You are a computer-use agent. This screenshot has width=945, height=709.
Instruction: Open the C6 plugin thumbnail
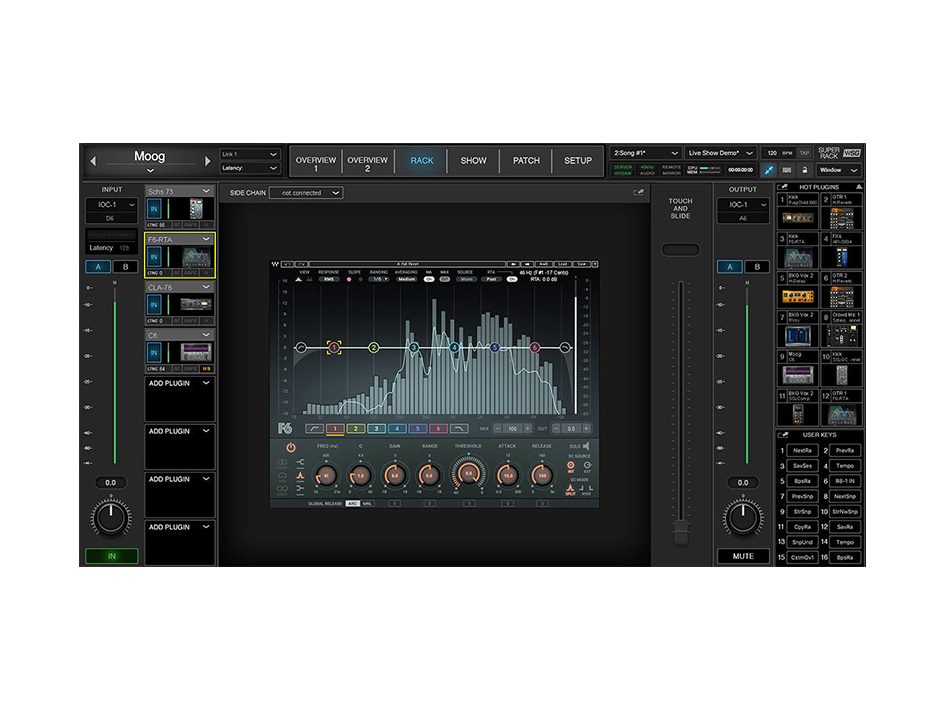[x=196, y=352]
